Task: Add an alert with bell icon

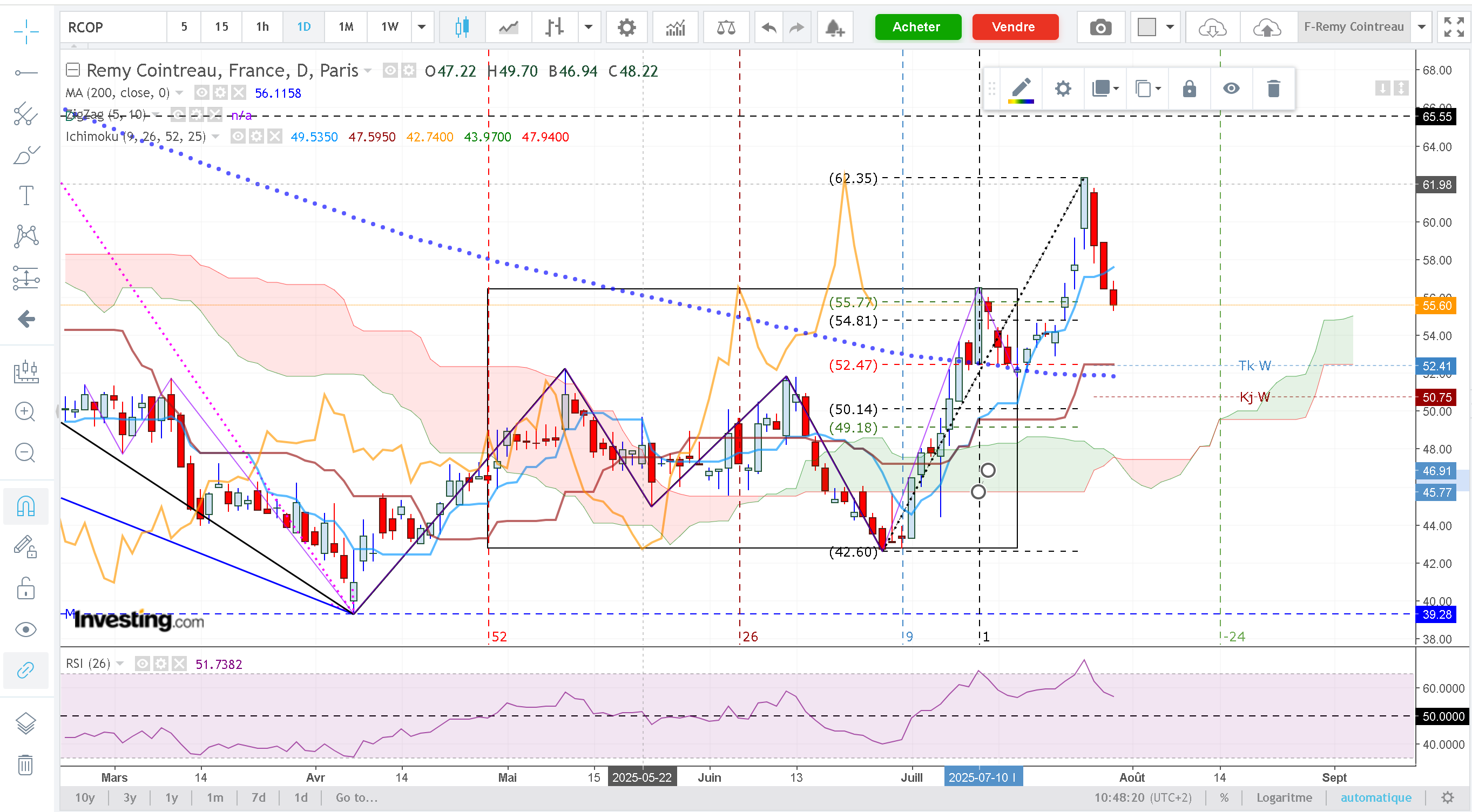Action: (835, 27)
